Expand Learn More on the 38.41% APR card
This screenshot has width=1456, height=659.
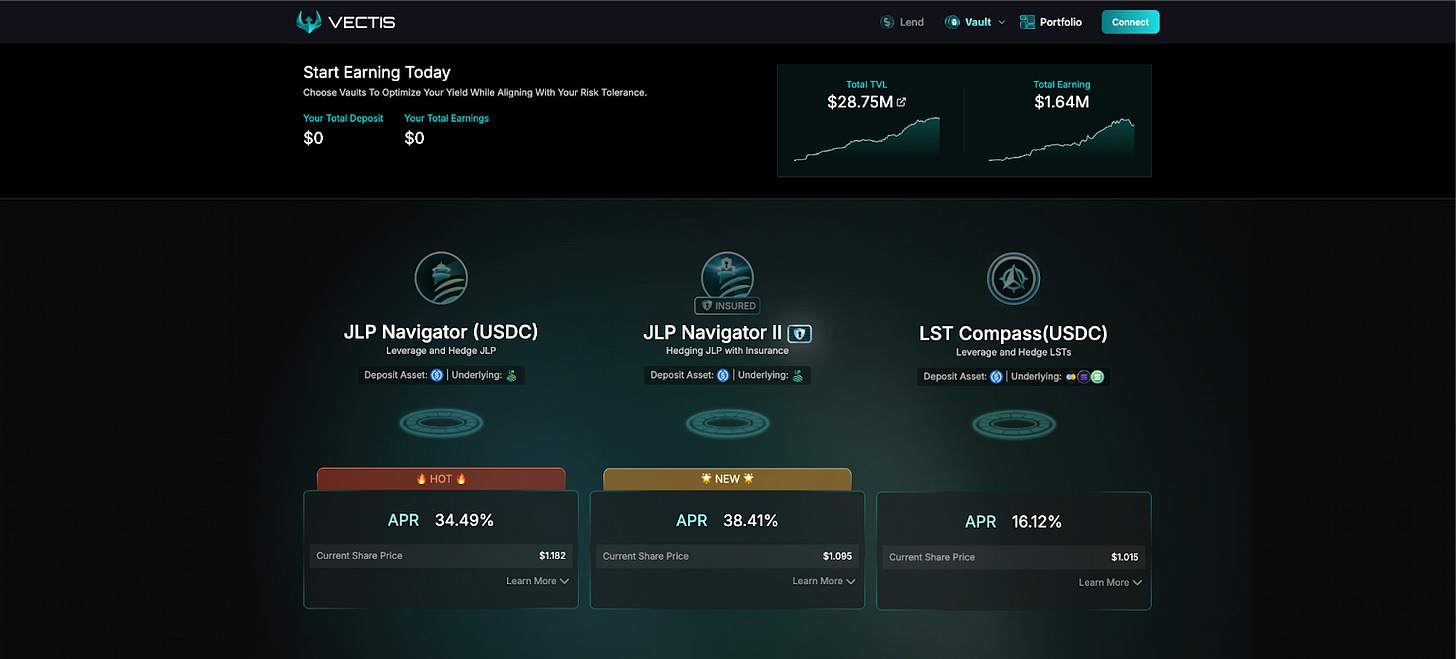(823, 581)
